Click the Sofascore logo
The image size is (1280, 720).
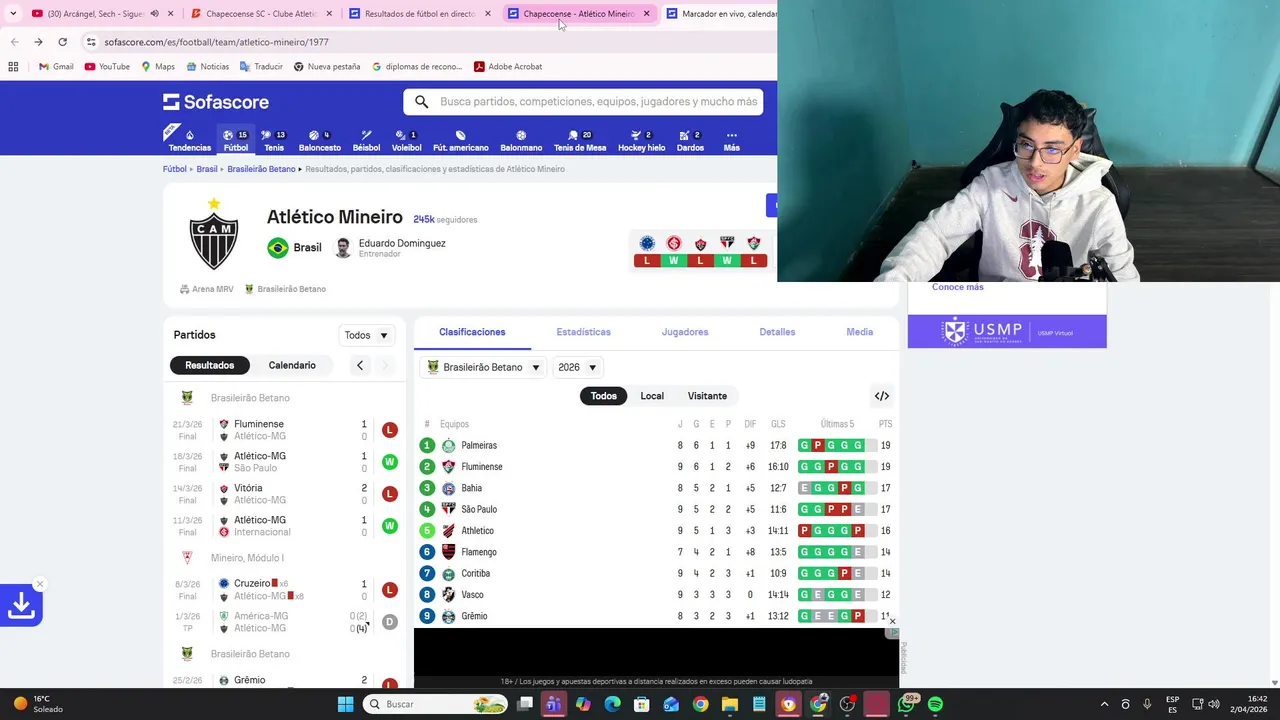click(216, 102)
